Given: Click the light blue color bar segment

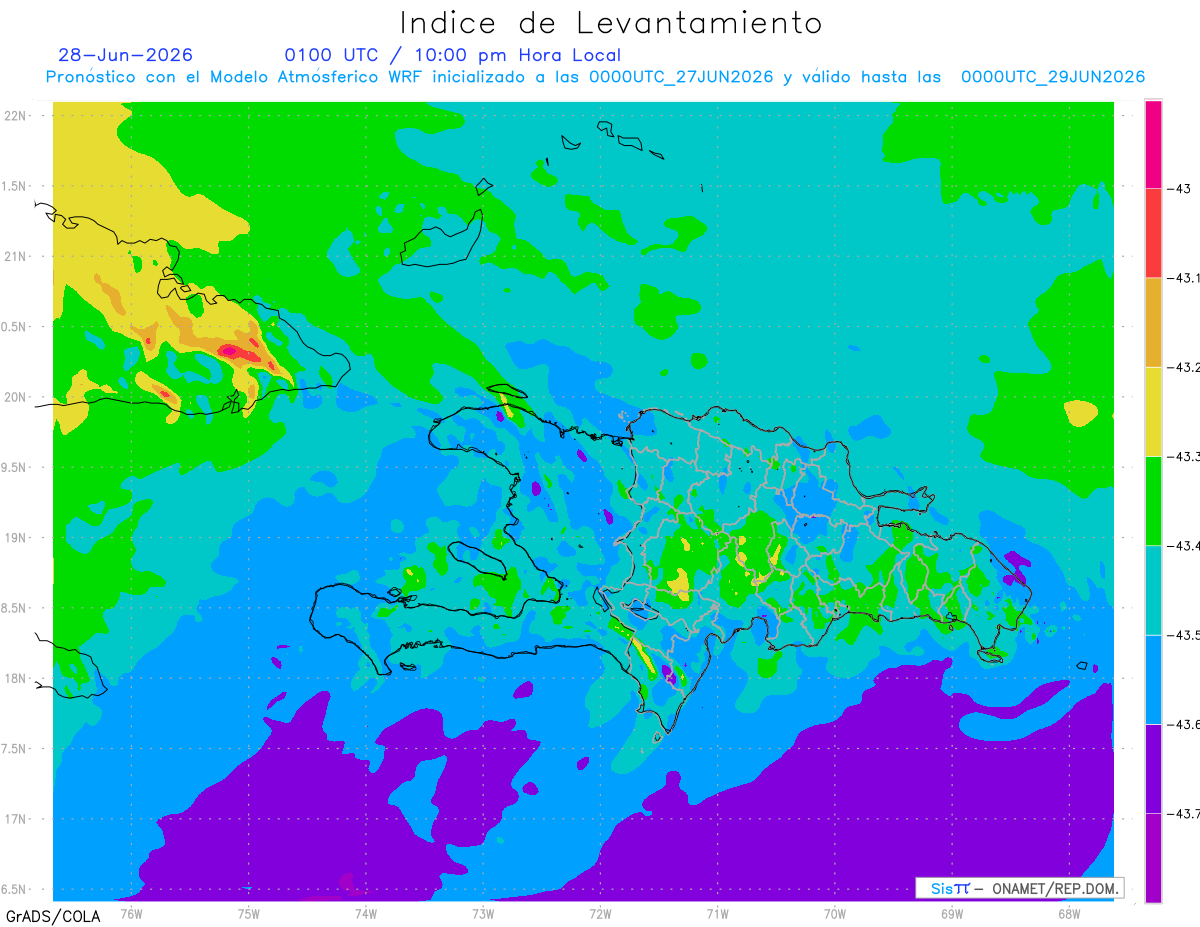Looking at the screenshot, I should 1153,679.
